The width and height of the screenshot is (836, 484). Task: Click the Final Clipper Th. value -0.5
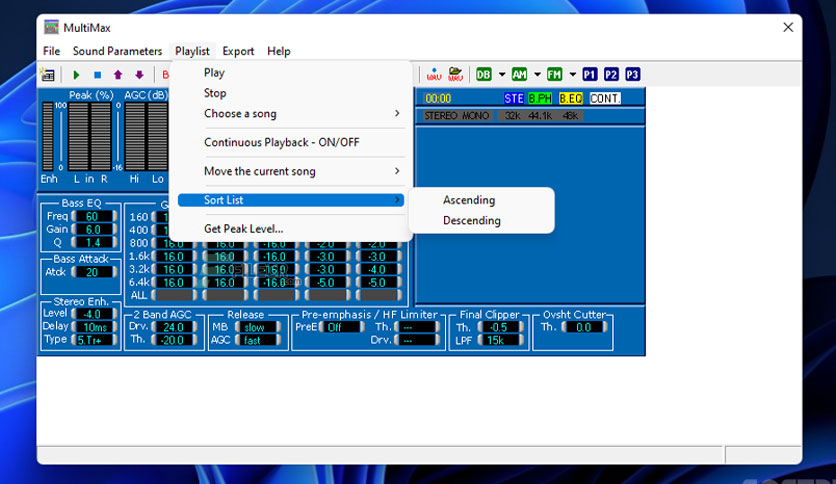pyautogui.click(x=500, y=327)
